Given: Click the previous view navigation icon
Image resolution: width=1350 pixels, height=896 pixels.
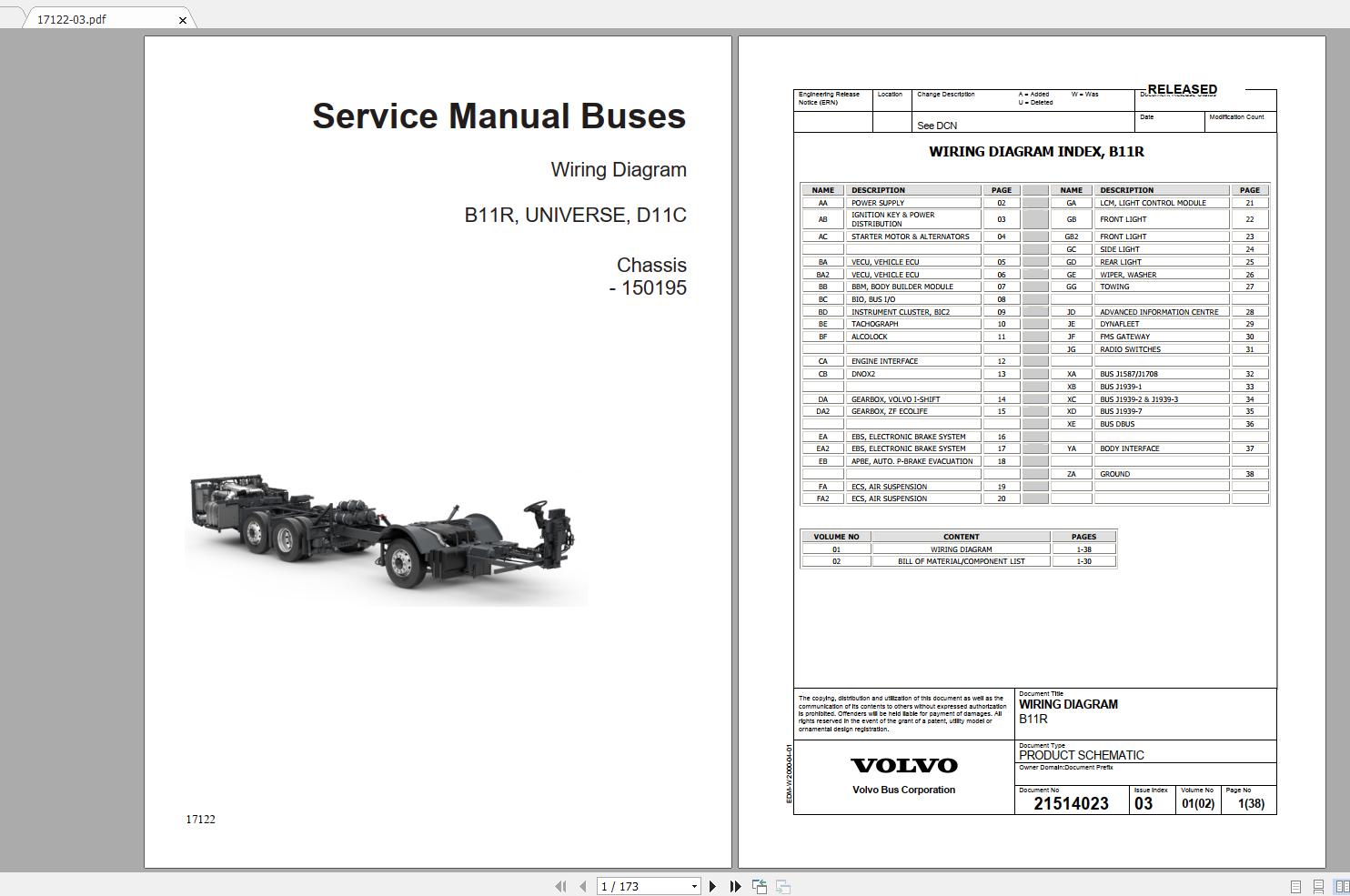Looking at the screenshot, I should (760, 886).
